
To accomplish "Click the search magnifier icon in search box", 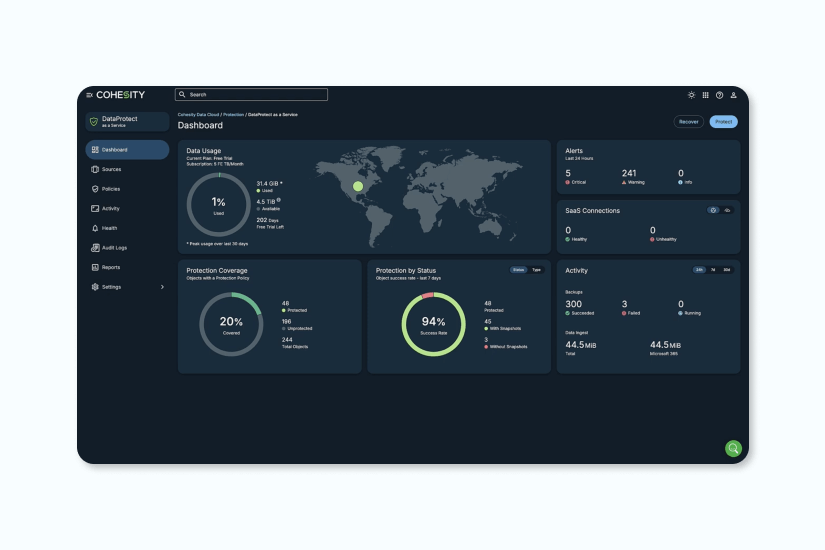I will (x=182, y=95).
